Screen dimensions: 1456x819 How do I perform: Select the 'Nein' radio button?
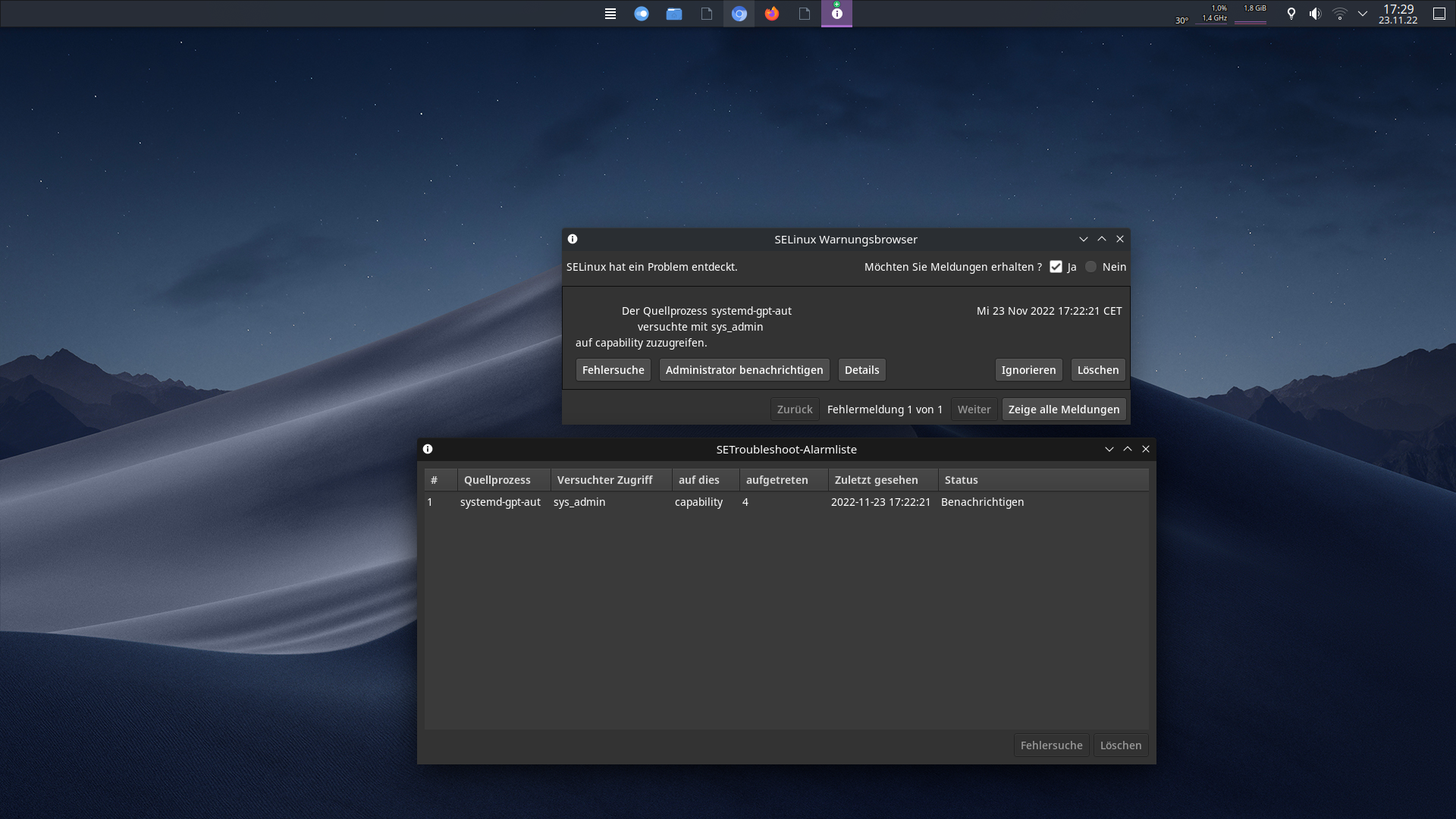click(1090, 266)
